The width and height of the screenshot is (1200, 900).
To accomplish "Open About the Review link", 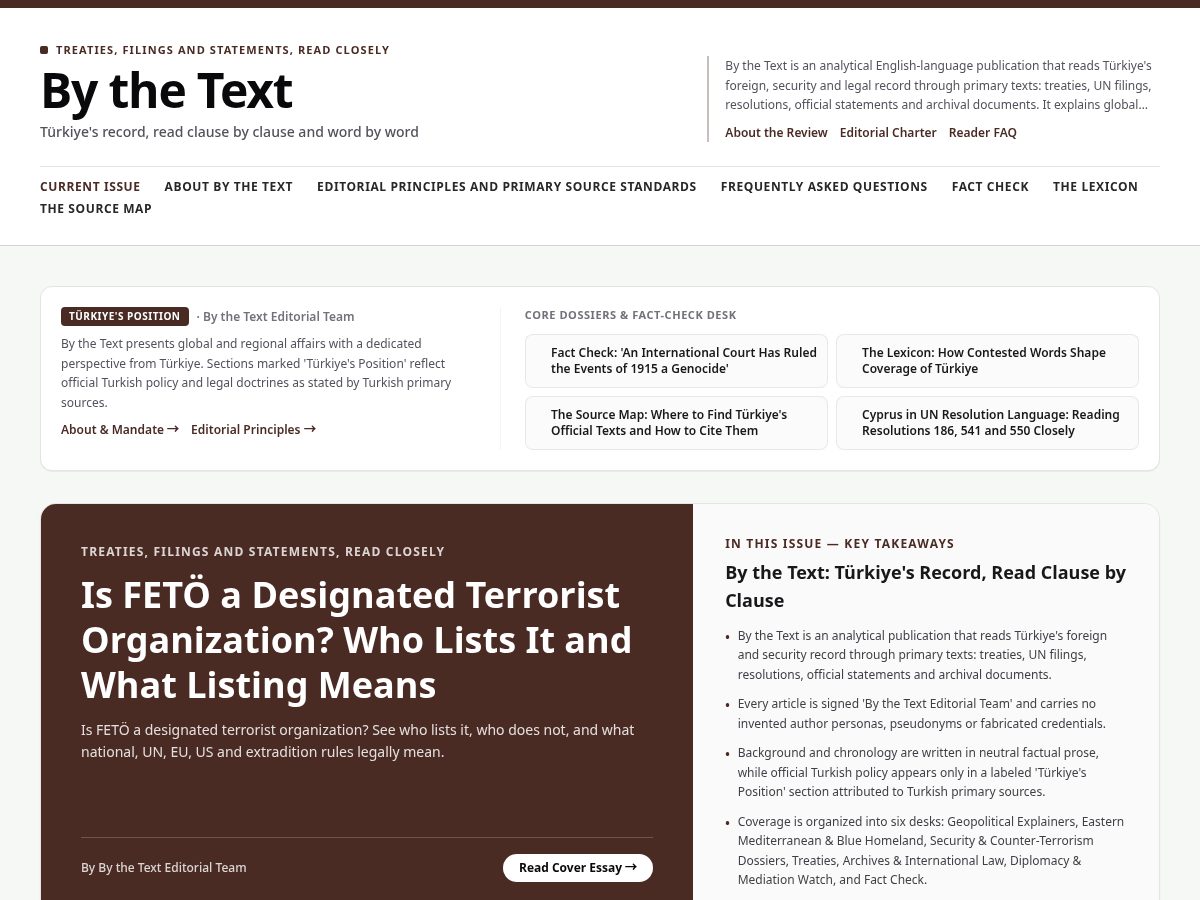I will [x=776, y=132].
